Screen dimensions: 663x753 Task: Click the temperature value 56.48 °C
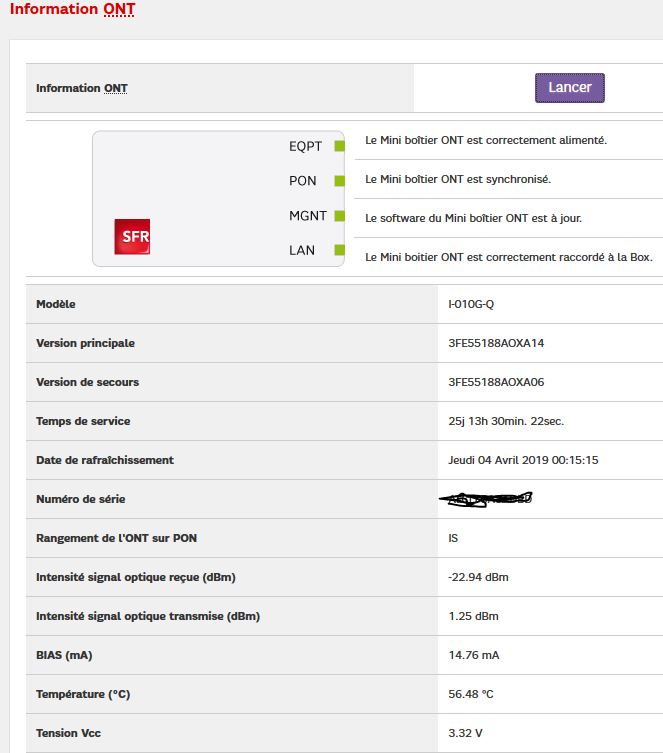(473, 694)
